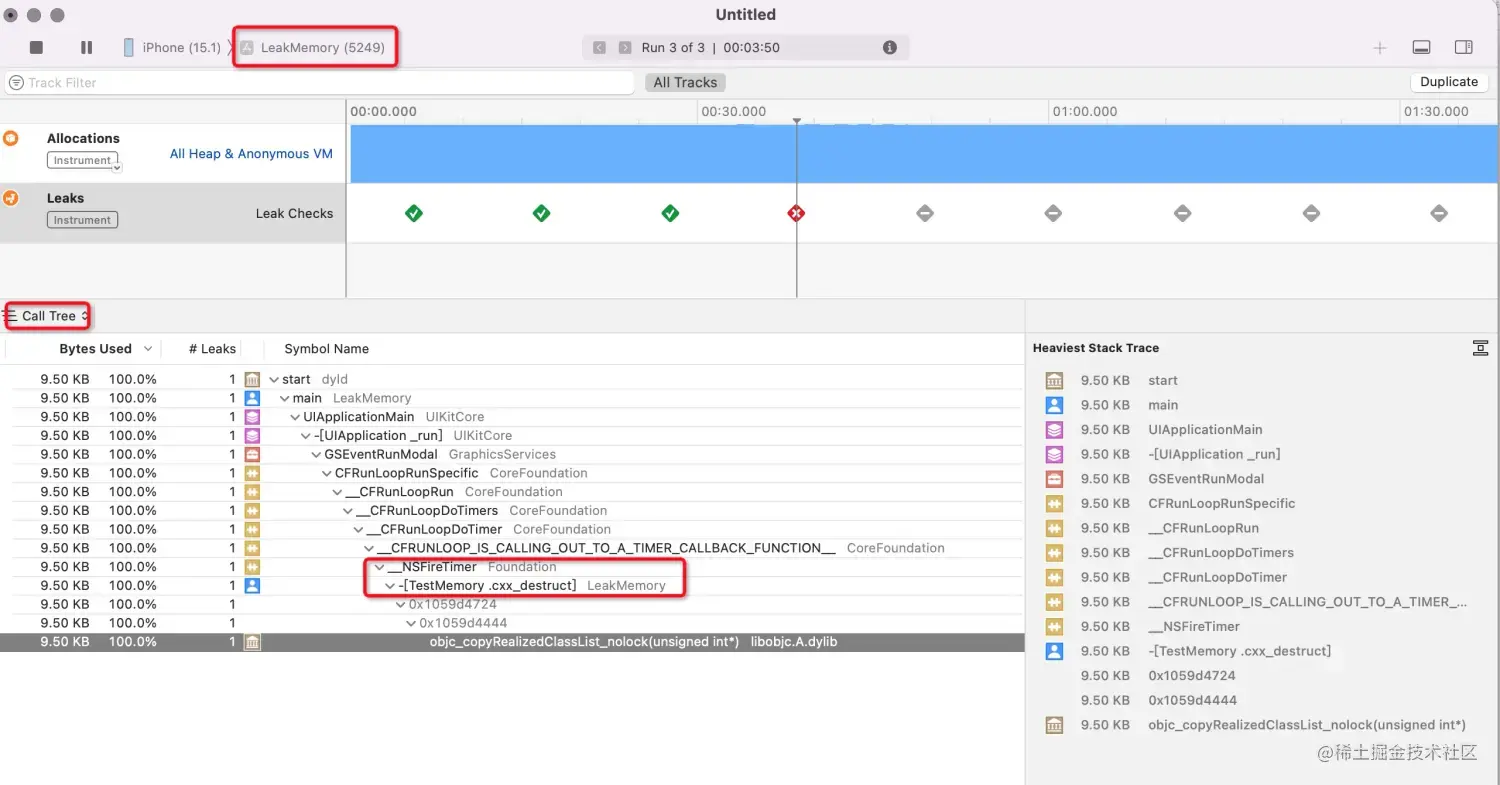The image size is (1500, 785).
Task: Collapse the __CFRunLoopDoTimer row
Action: [x=360, y=529]
